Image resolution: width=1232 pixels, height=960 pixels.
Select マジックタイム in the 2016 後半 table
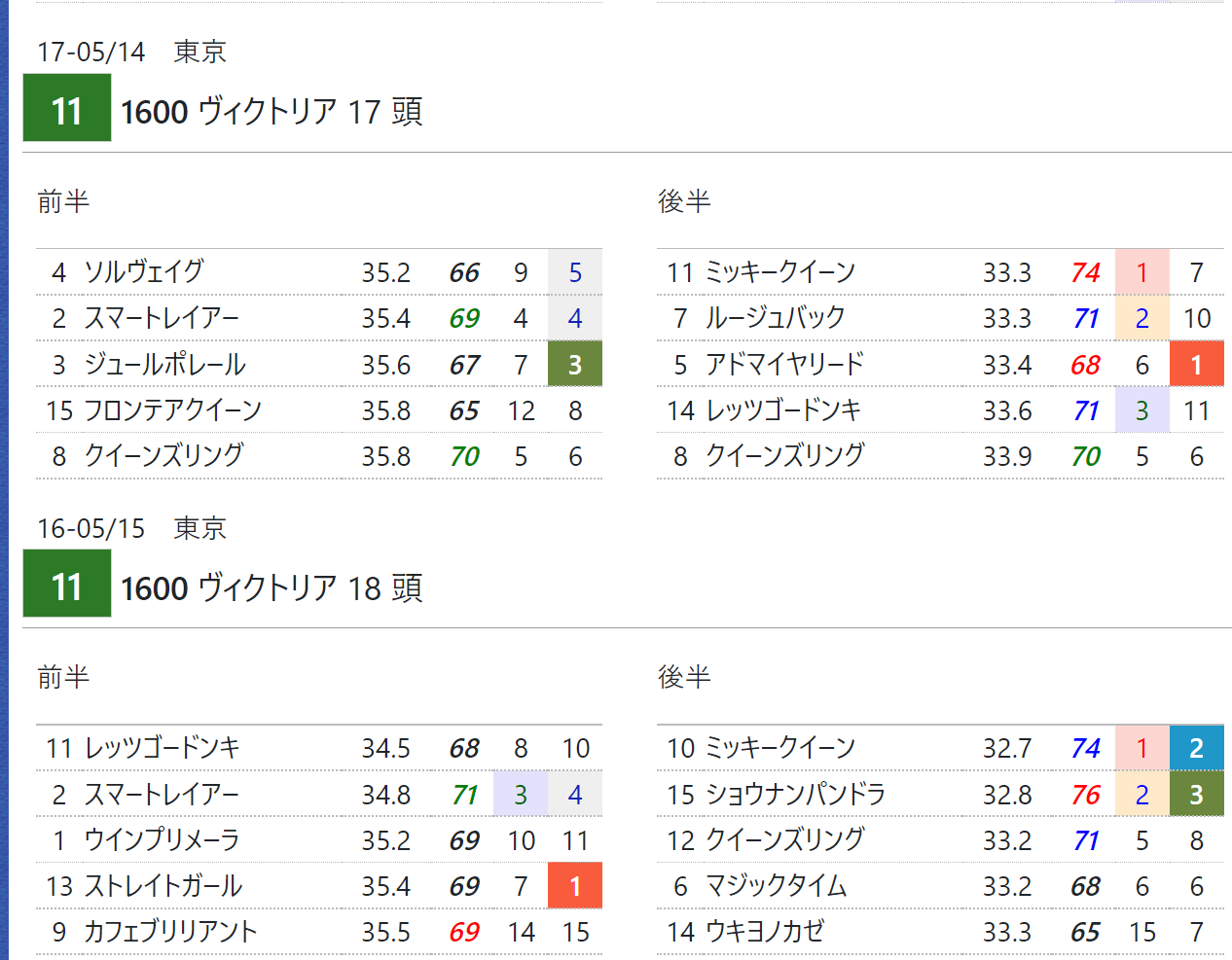776,886
